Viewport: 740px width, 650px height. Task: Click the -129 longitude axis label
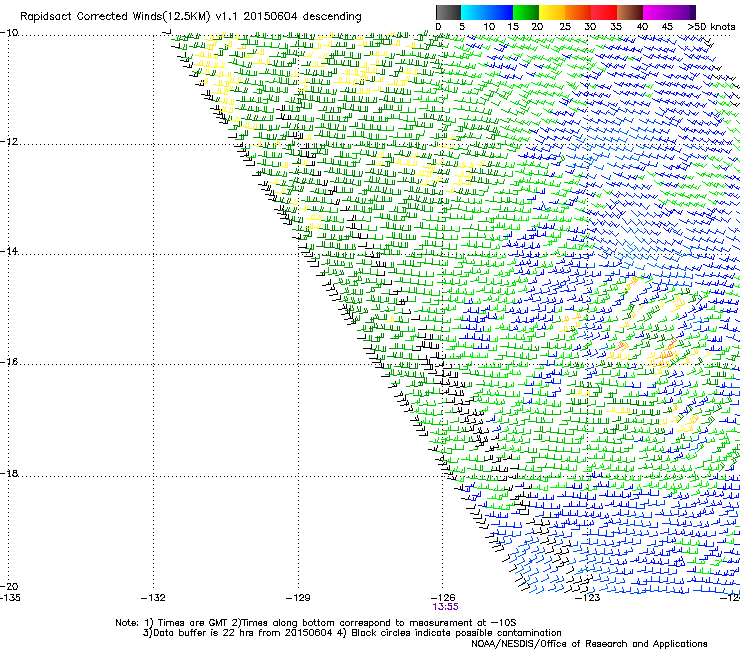tap(298, 598)
